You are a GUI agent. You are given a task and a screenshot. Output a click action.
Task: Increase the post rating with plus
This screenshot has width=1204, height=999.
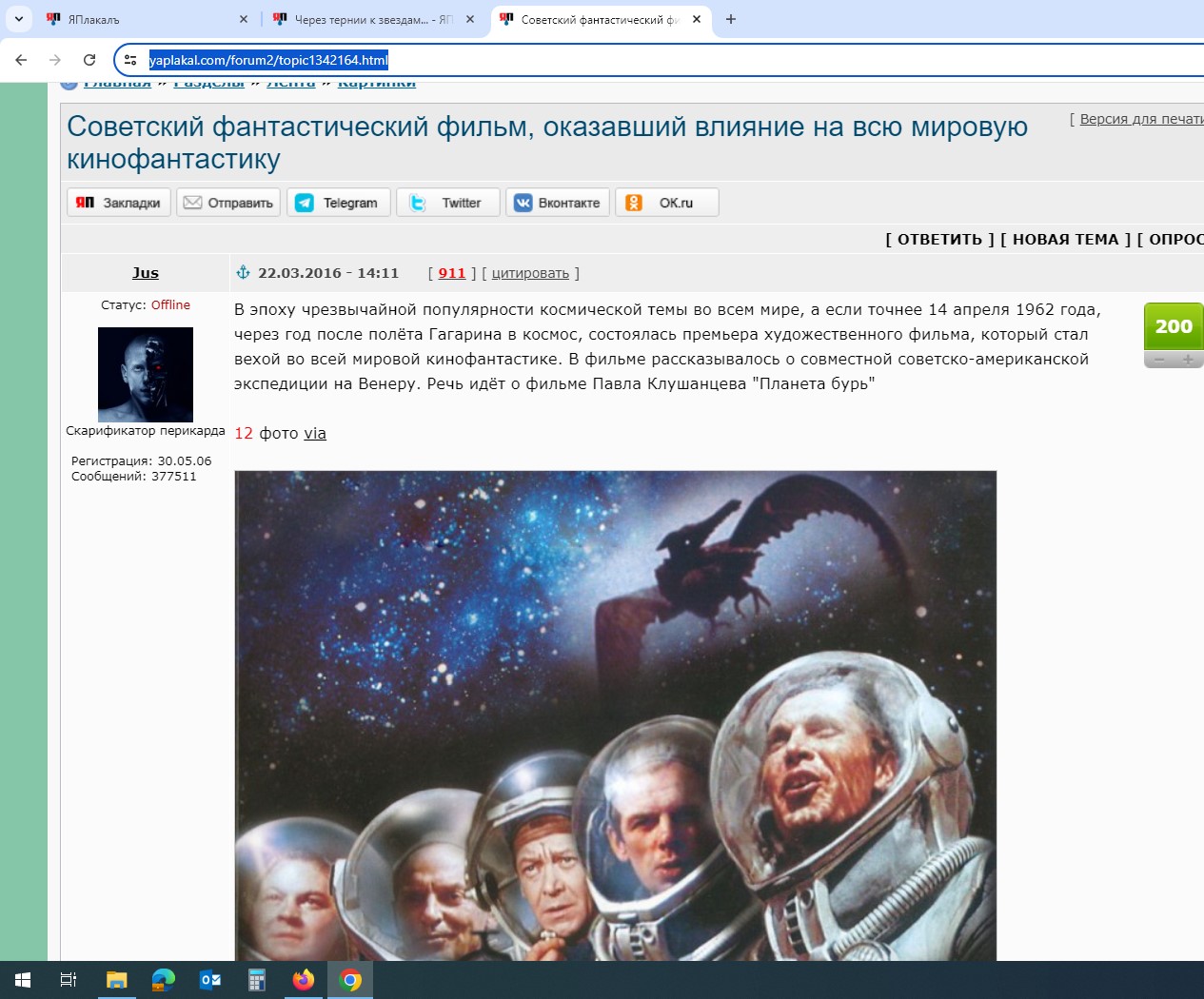[x=1188, y=360]
